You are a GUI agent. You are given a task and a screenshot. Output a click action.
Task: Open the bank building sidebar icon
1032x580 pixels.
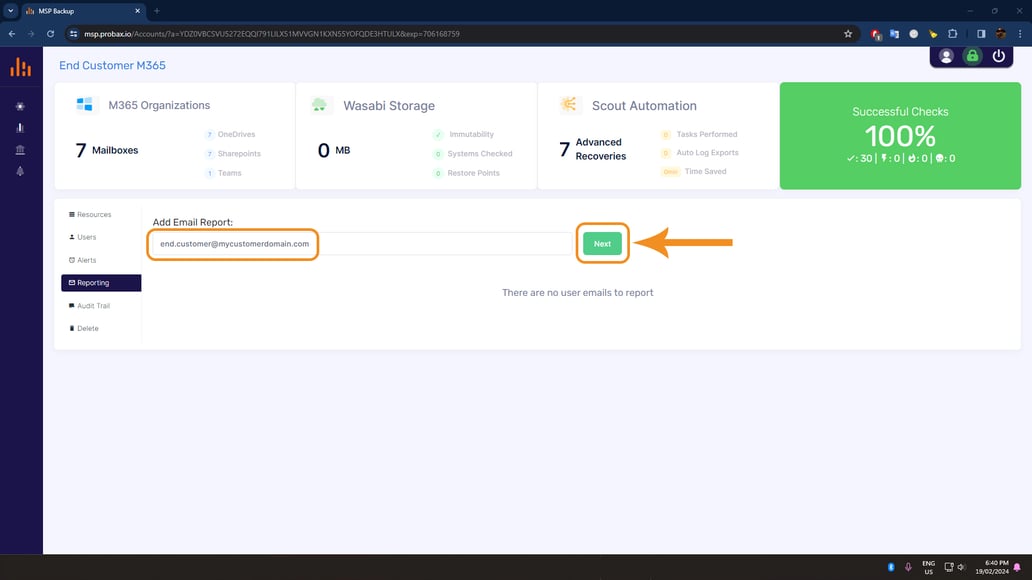20,149
